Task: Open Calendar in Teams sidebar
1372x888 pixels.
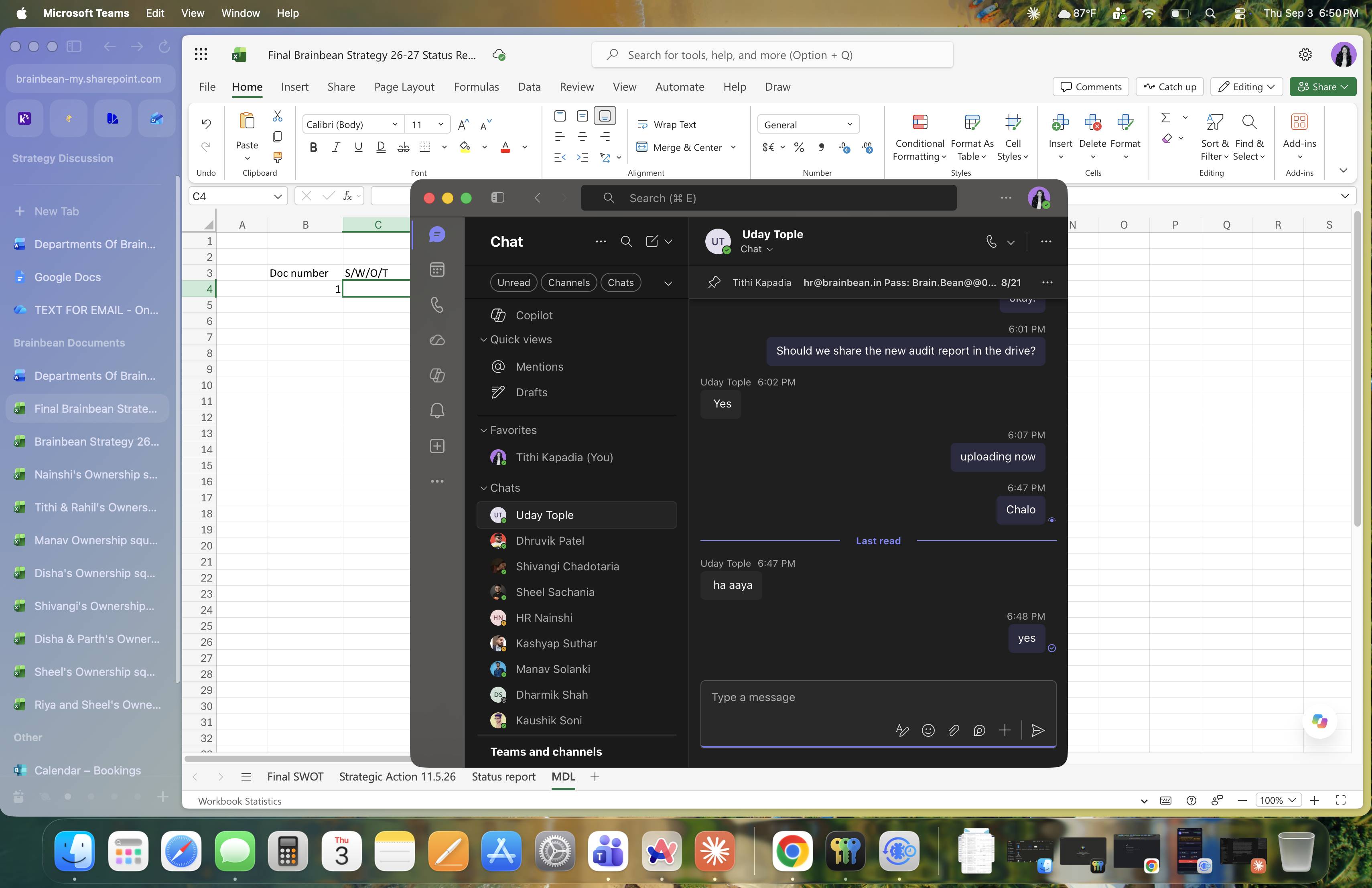Action: point(437,270)
